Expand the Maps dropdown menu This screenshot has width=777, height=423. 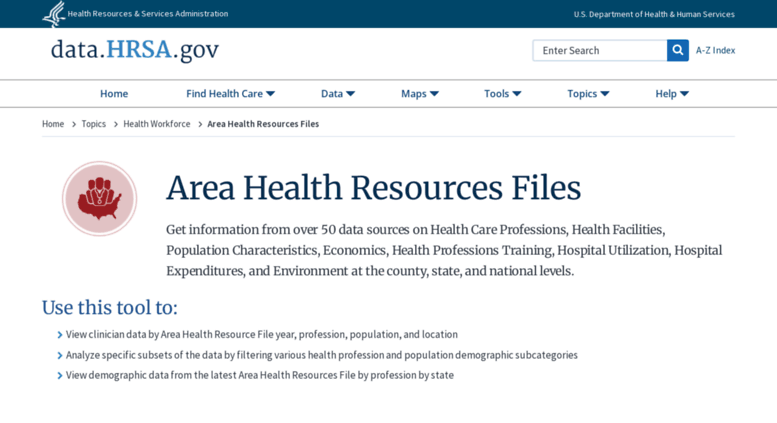click(420, 94)
